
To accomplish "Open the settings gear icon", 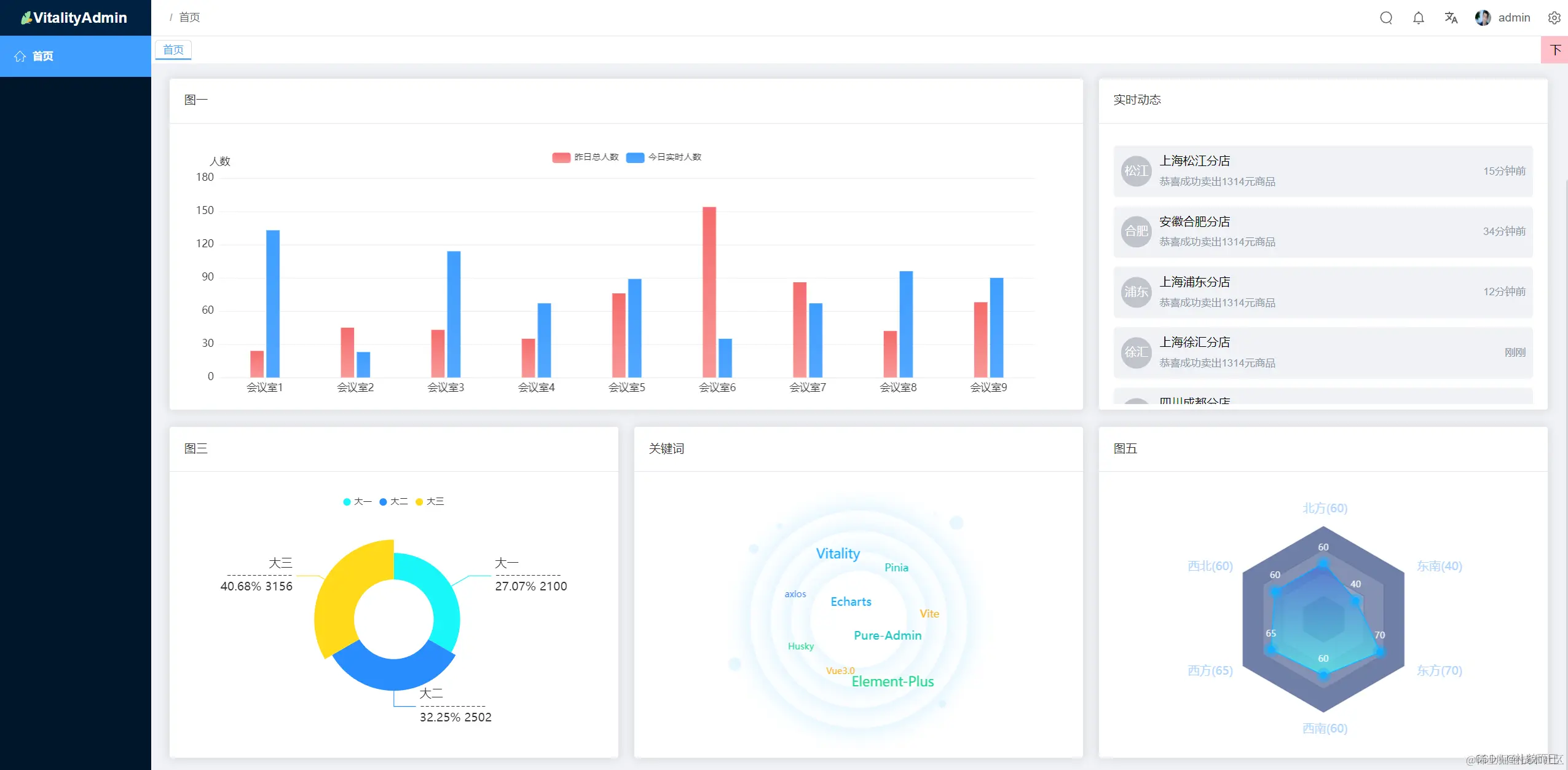I will pos(1553,18).
